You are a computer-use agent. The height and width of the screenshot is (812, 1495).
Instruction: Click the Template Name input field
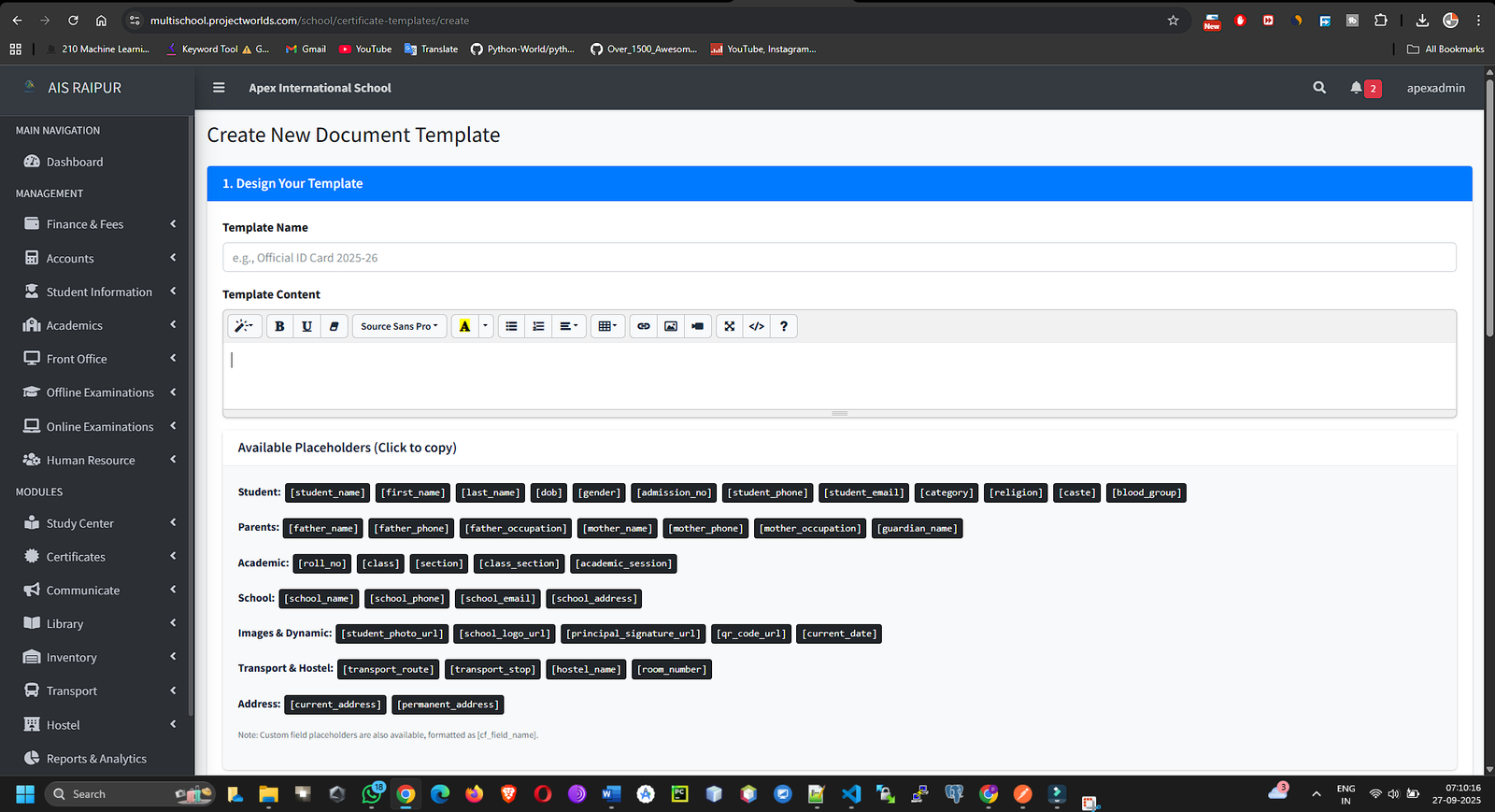838,258
